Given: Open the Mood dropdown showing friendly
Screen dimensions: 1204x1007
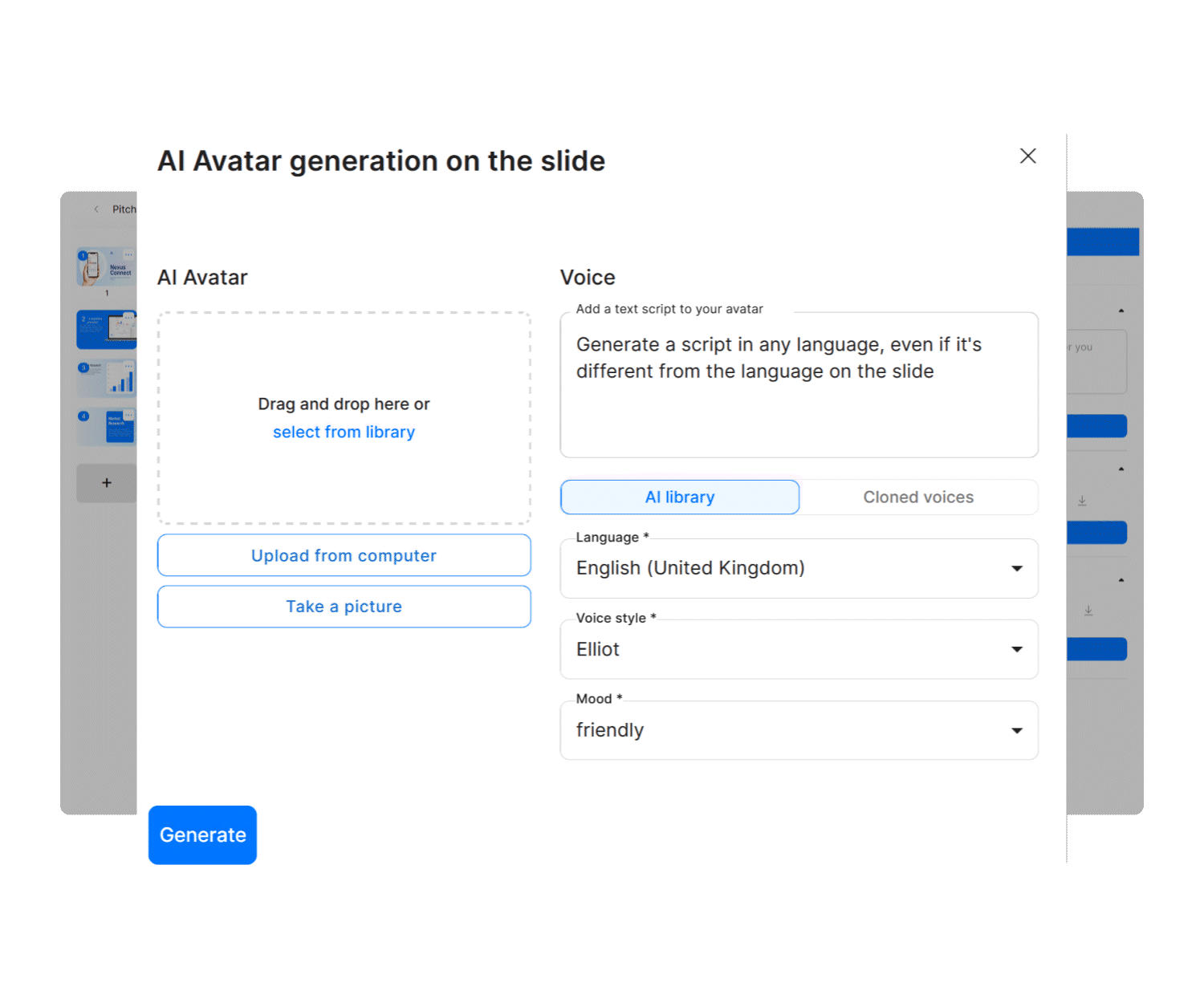Looking at the screenshot, I should click(x=799, y=730).
